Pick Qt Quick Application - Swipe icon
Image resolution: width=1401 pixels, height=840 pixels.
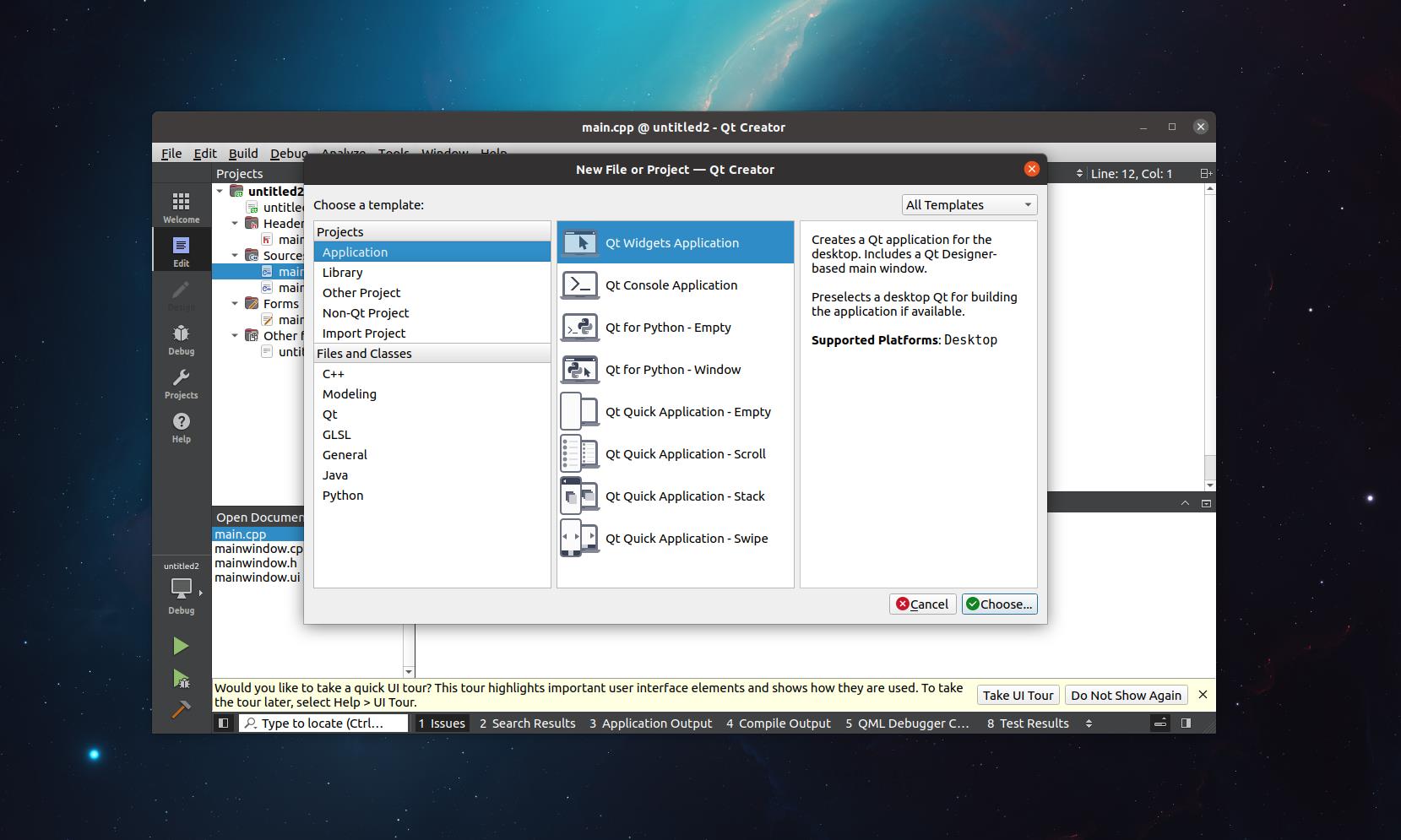coord(579,538)
